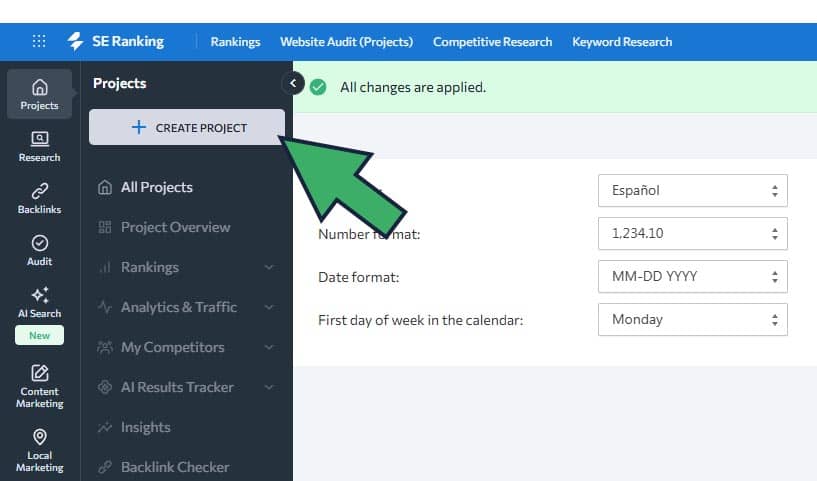This screenshot has width=817, height=481.
Task: Open the Español language dropdown
Action: pyautogui.click(x=692, y=191)
